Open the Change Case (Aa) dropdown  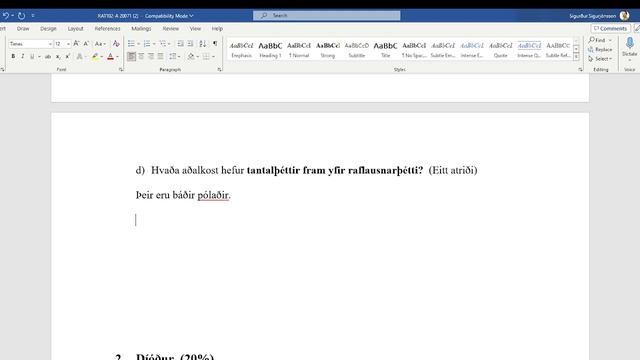click(x=100, y=44)
